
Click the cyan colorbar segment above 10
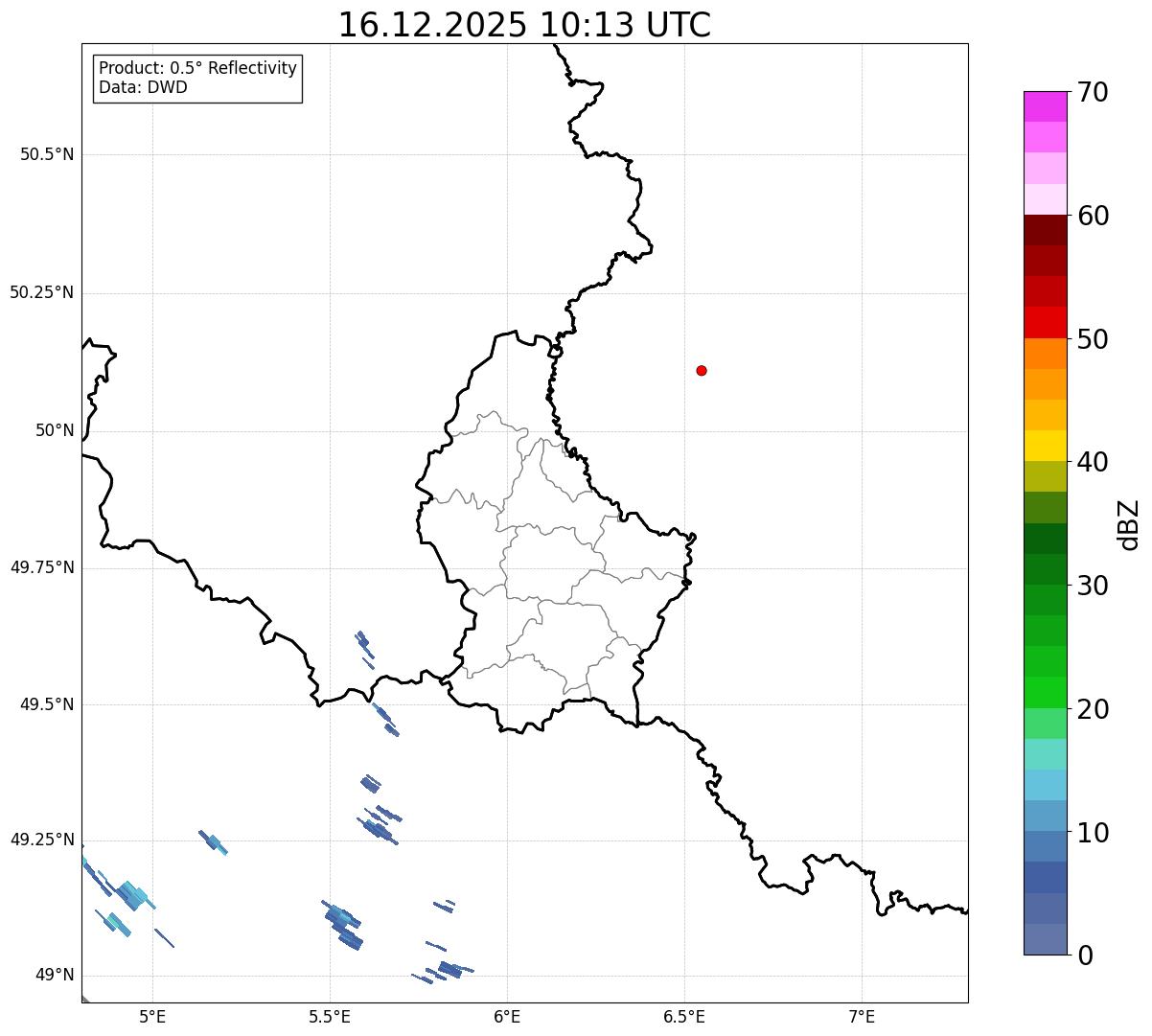1045,785
